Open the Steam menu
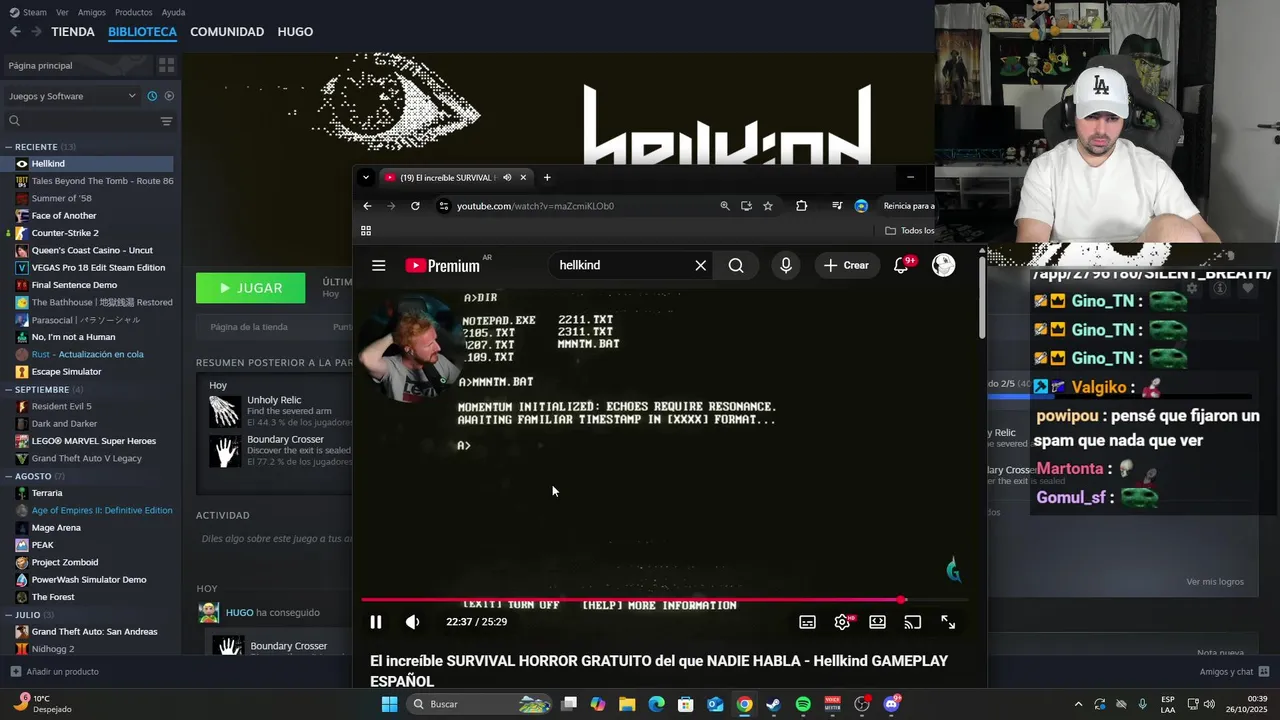The image size is (1280, 720). 28,12
